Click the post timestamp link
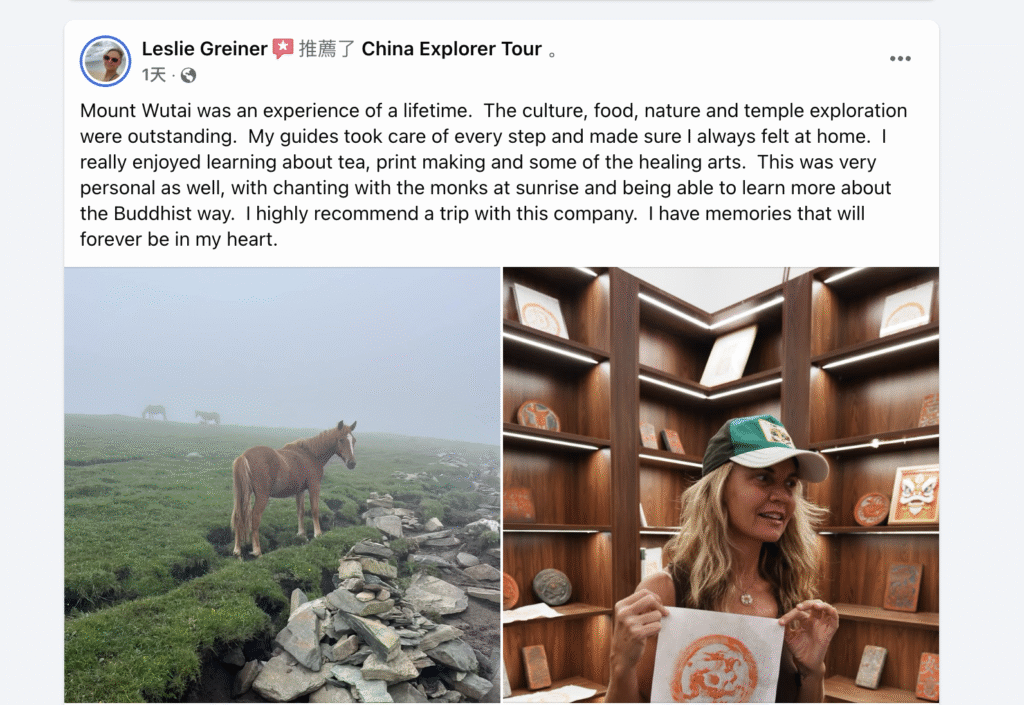The width and height of the screenshot is (1024, 705). [x=153, y=75]
